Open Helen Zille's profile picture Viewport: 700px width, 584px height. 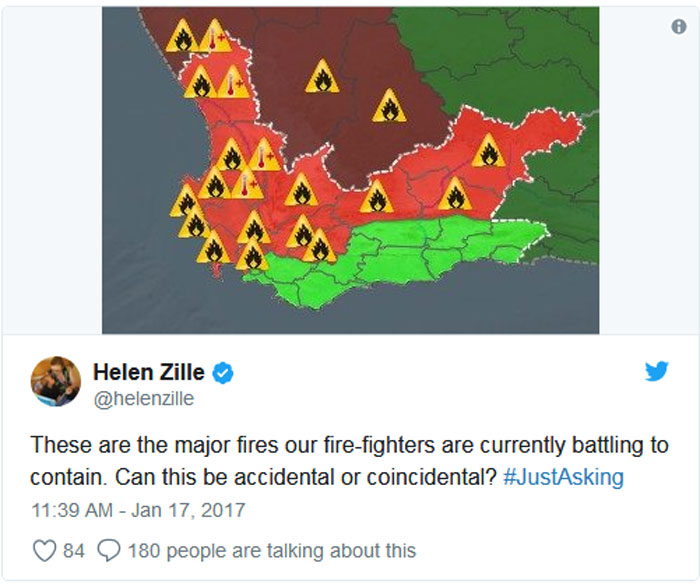pos(56,381)
